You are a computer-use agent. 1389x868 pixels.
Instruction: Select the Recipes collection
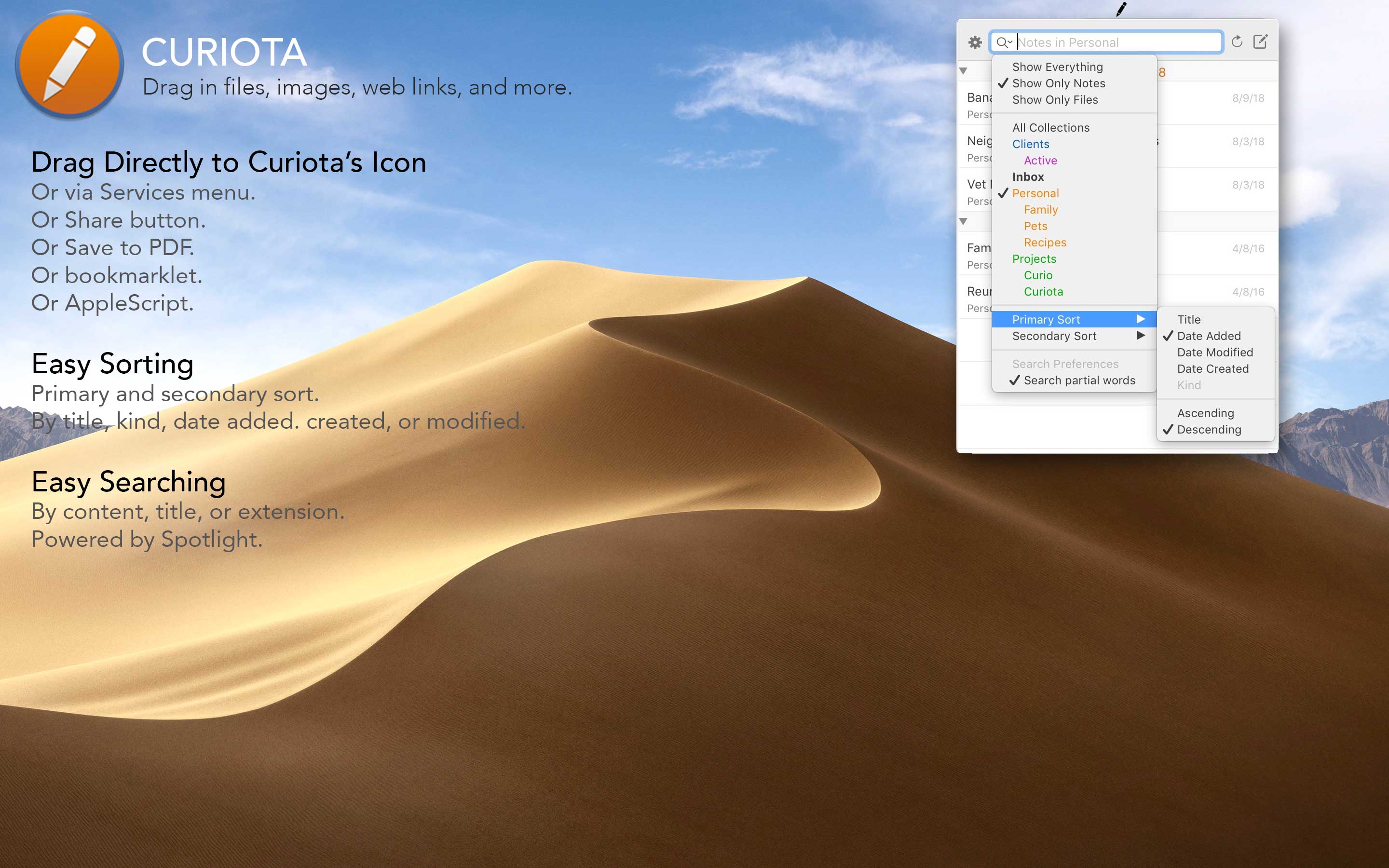[1045, 242]
